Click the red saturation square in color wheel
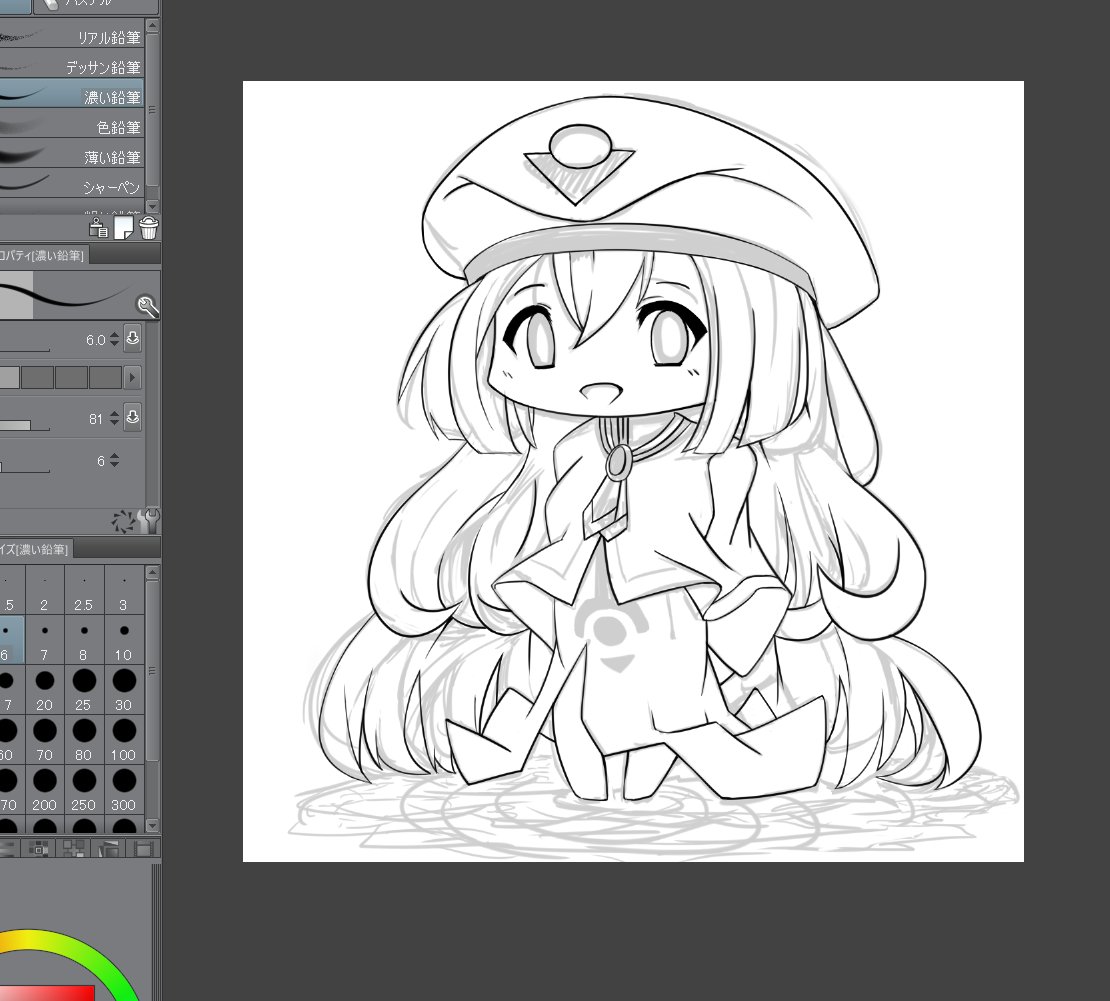The height and width of the screenshot is (1001, 1110). [x=46, y=993]
